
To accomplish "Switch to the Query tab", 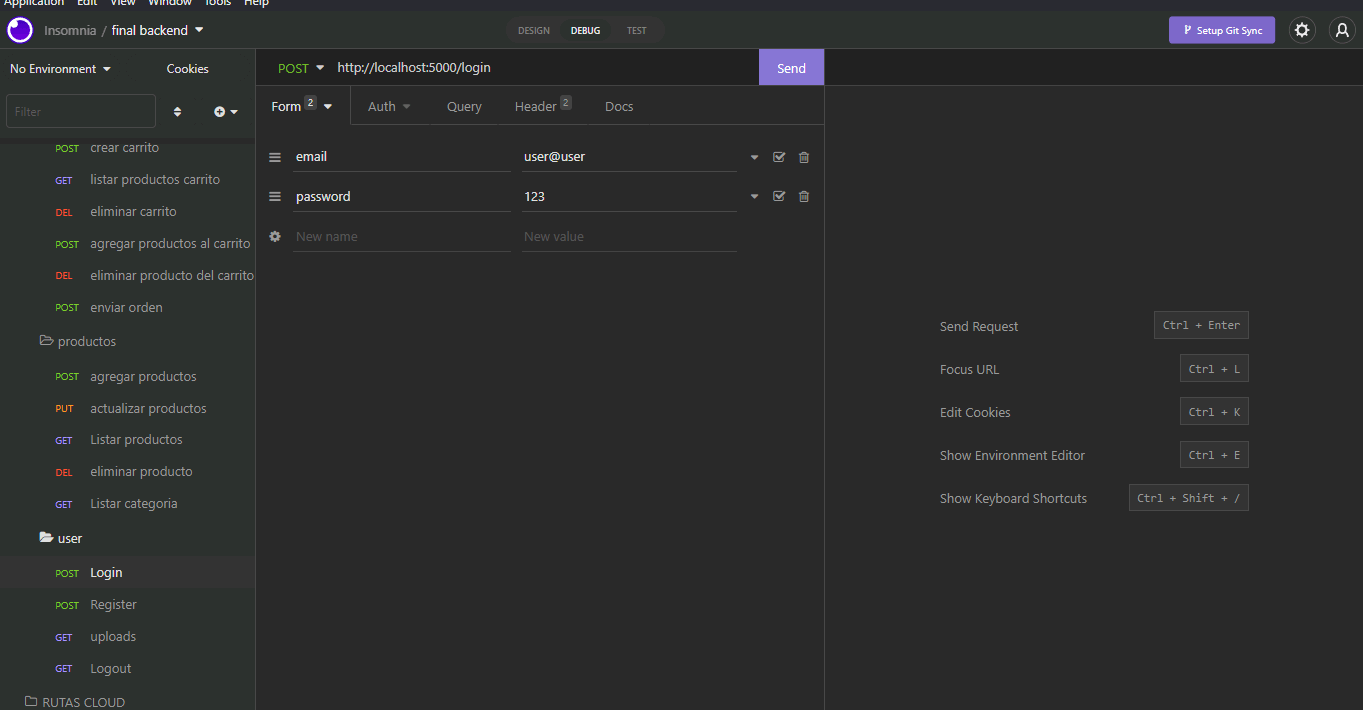I will point(464,105).
